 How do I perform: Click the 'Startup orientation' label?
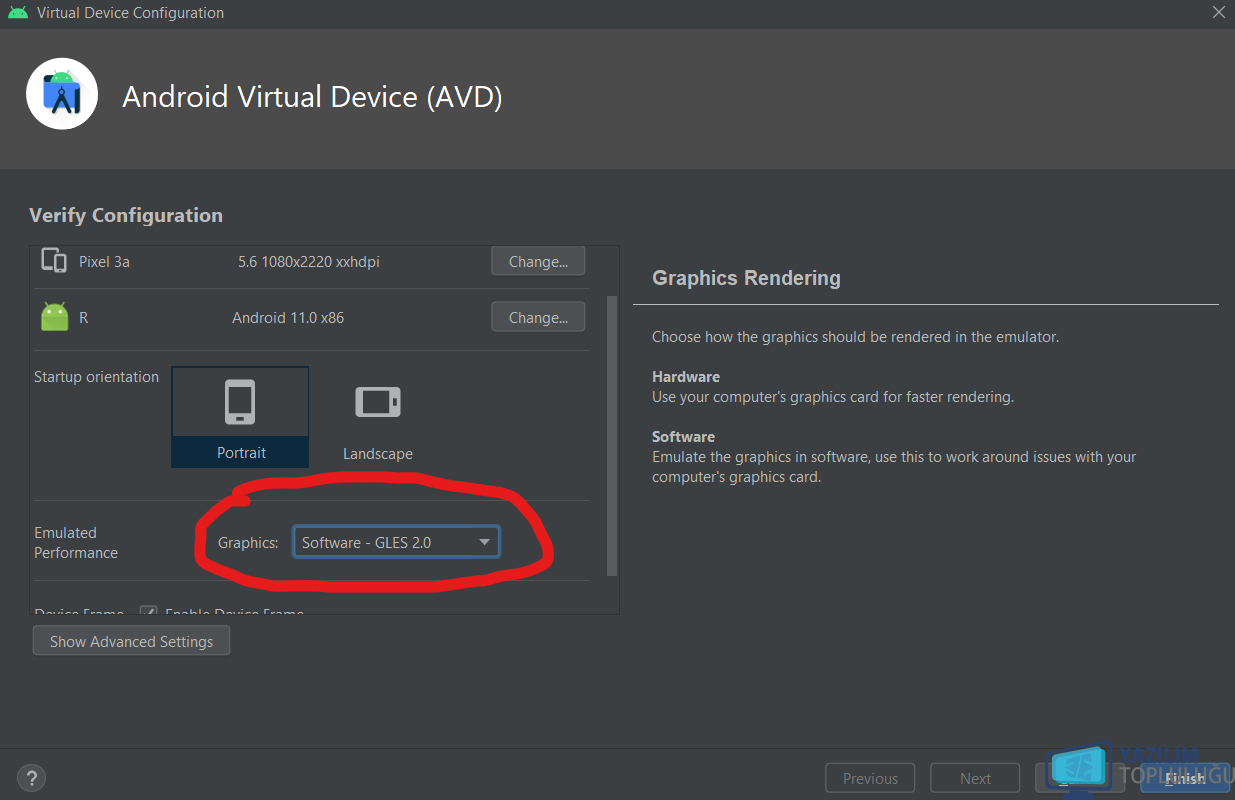pyautogui.click(x=96, y=377)
